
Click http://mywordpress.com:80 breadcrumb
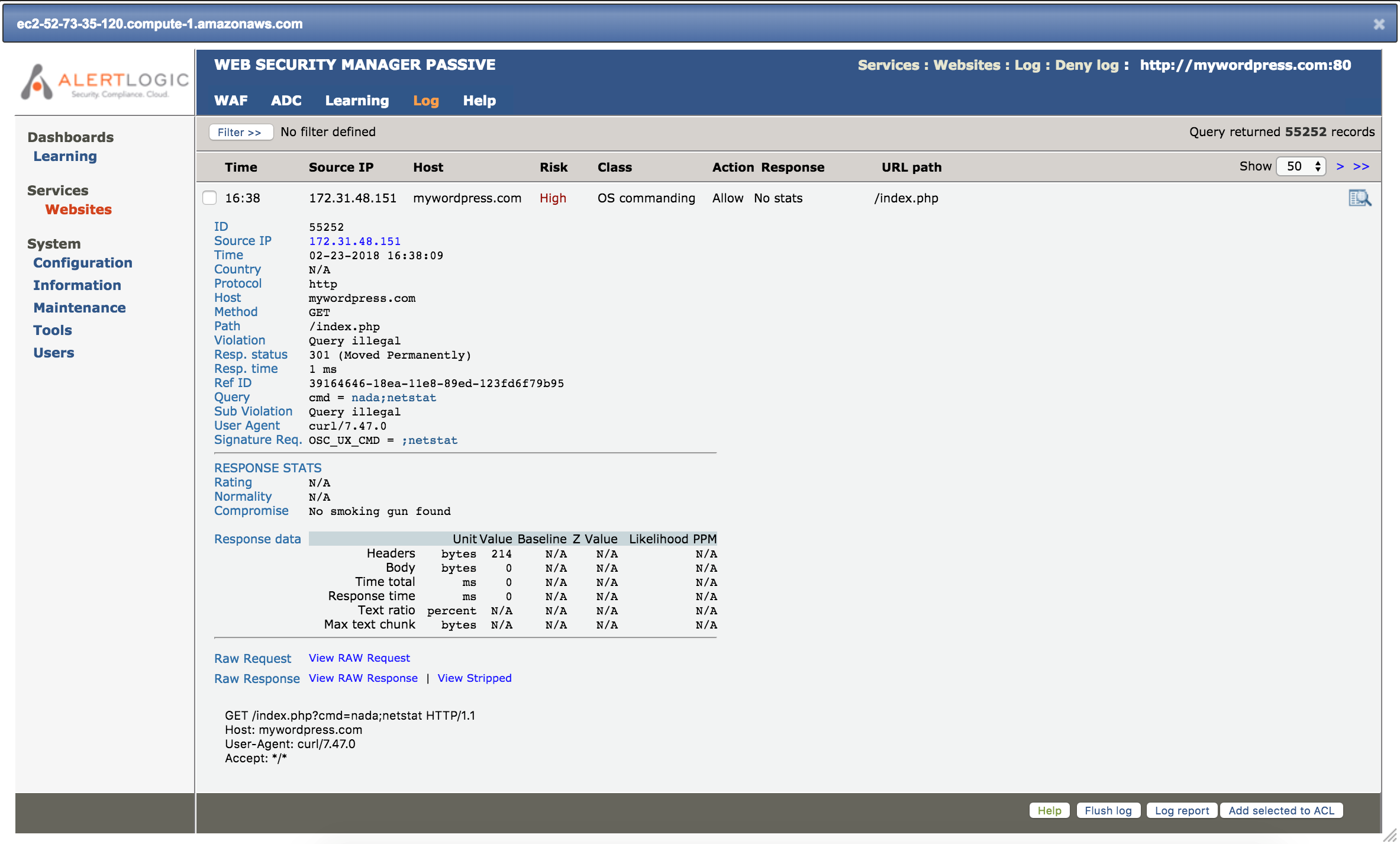pos(1246,65)
